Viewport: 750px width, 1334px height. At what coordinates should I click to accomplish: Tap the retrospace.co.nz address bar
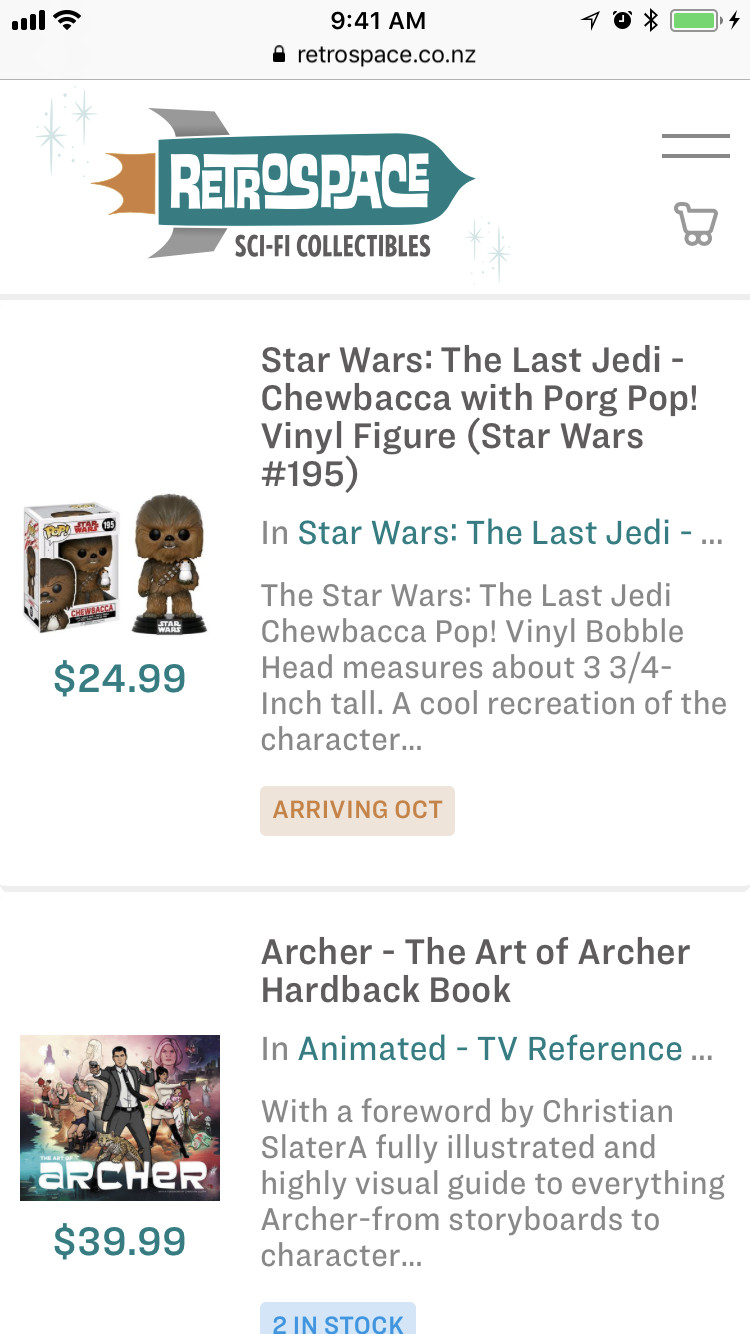[x=385, y=54]
